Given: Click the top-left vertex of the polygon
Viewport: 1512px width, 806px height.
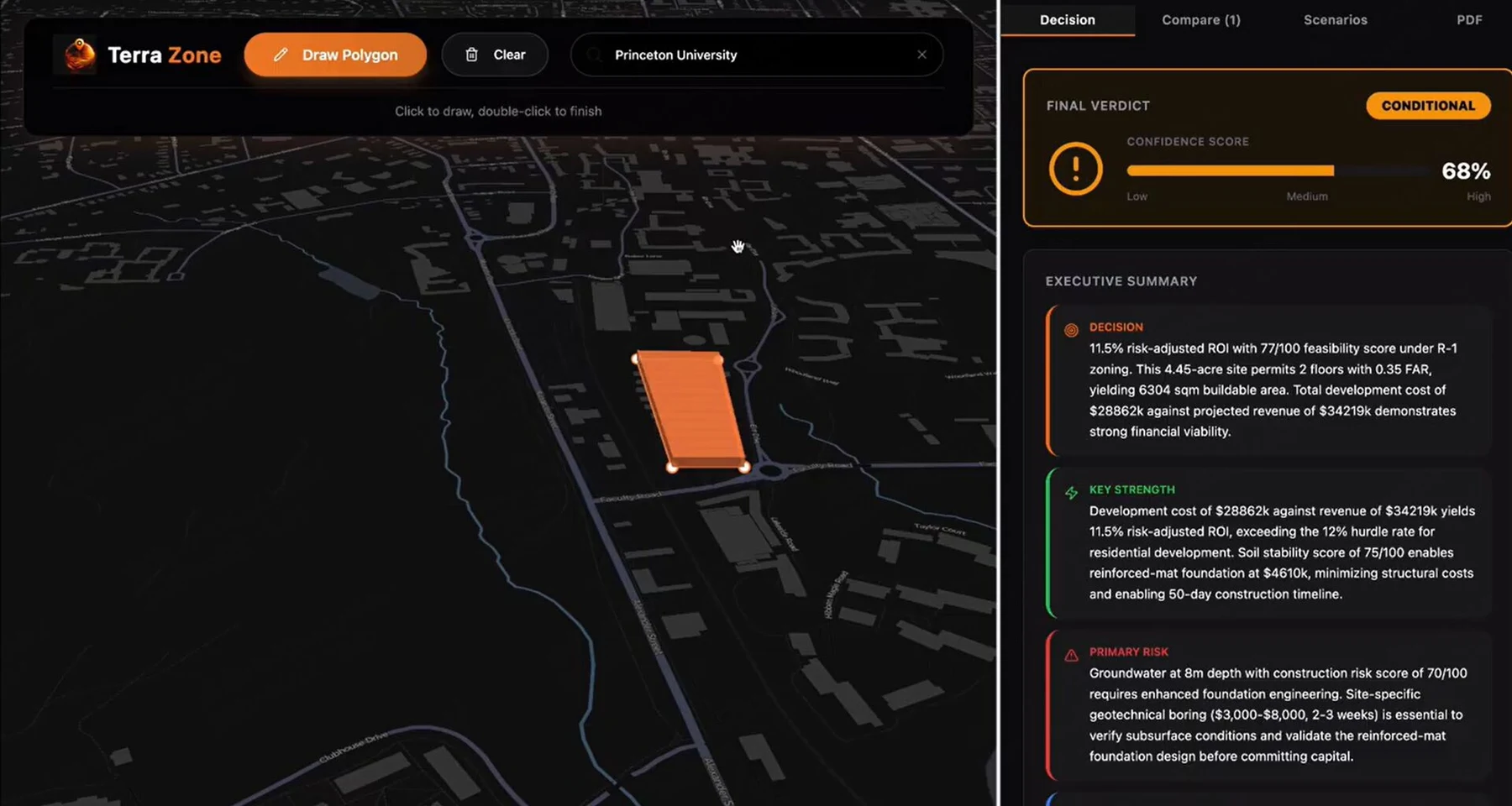Looking at the screenshot, I should coord(636,359).
